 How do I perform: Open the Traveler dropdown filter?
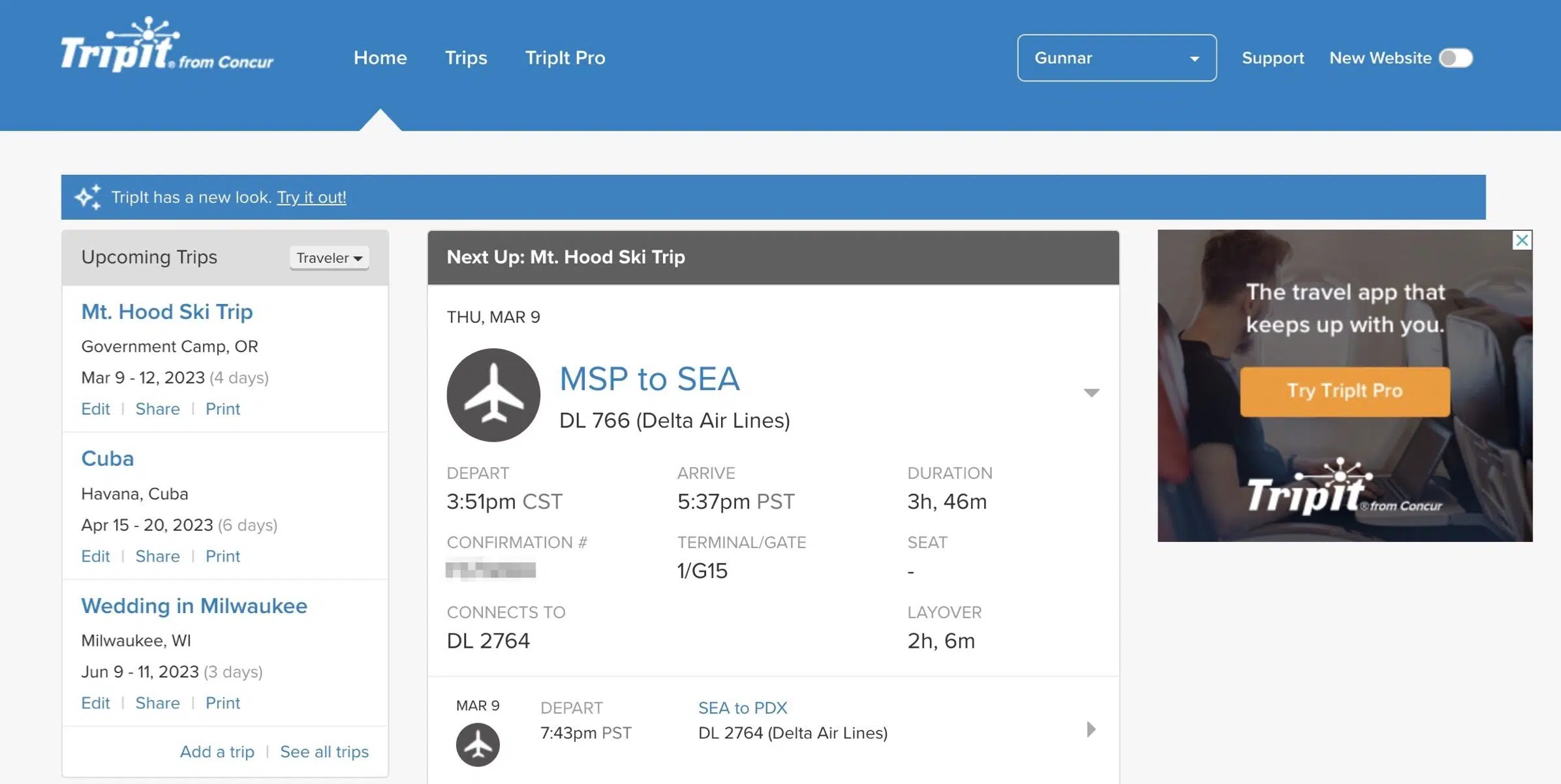click(328, 257)
